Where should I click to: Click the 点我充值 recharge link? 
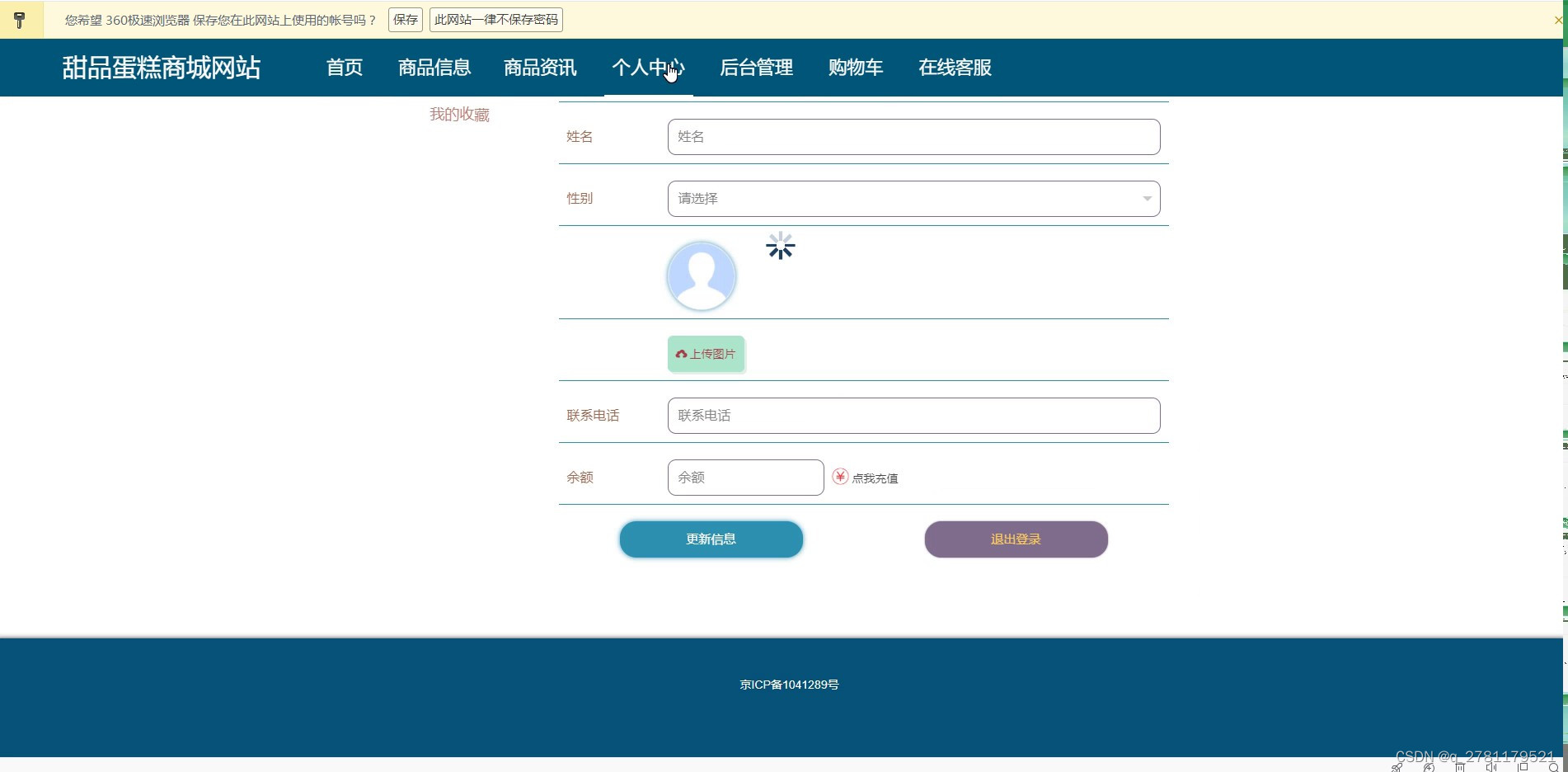coord(875,478)
